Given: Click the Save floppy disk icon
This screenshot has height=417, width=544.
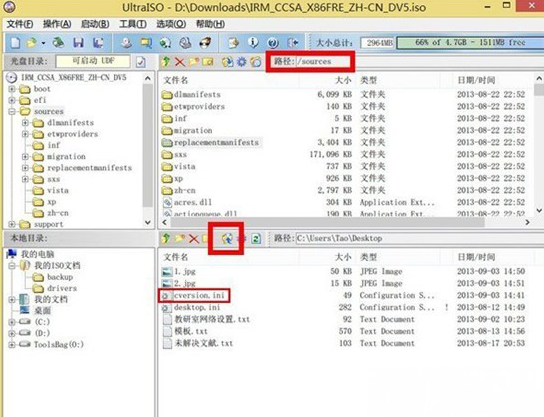Looking at the screenshot, I should click(x=78, y=43).
